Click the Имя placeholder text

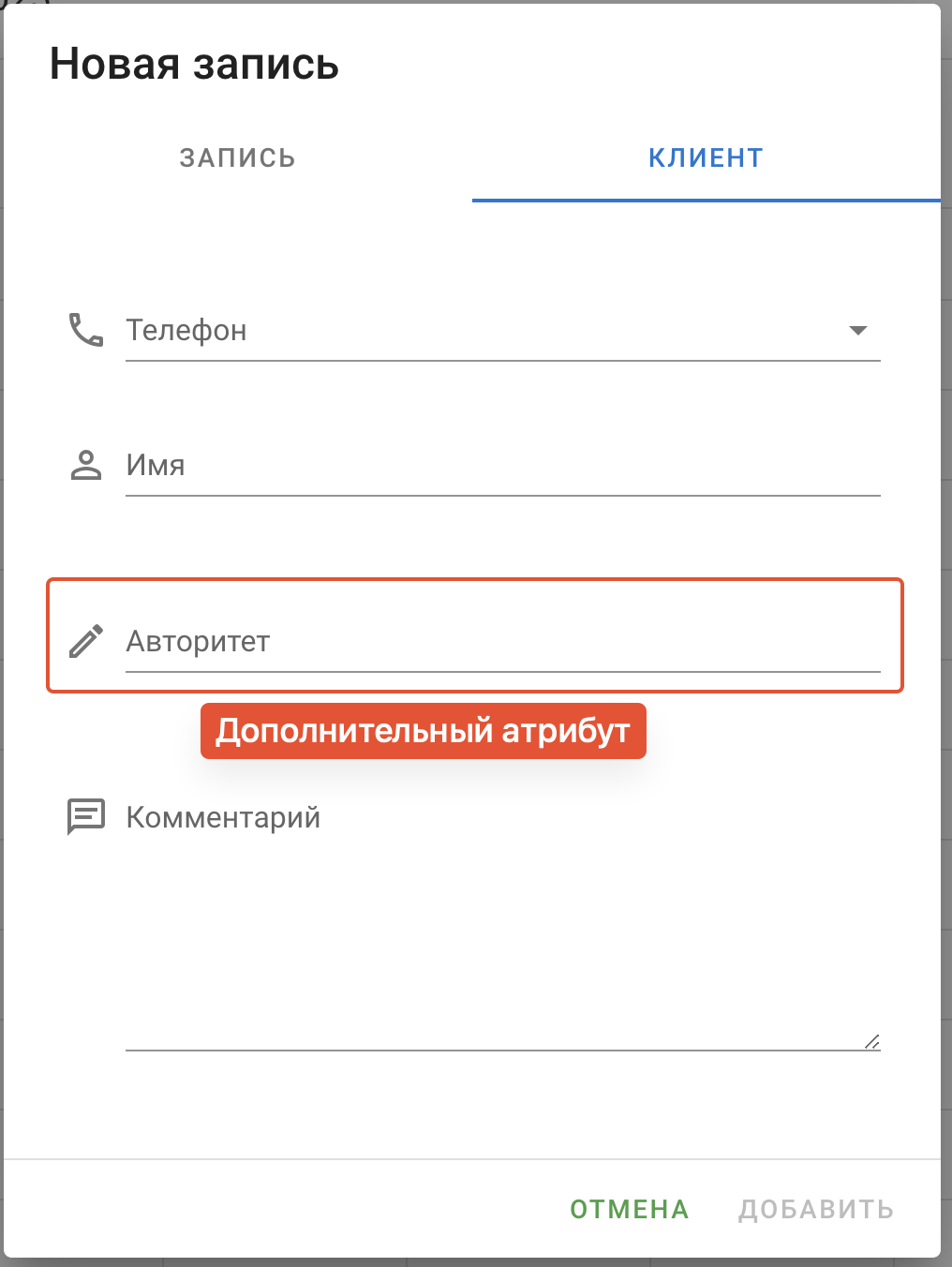point(156,465)
